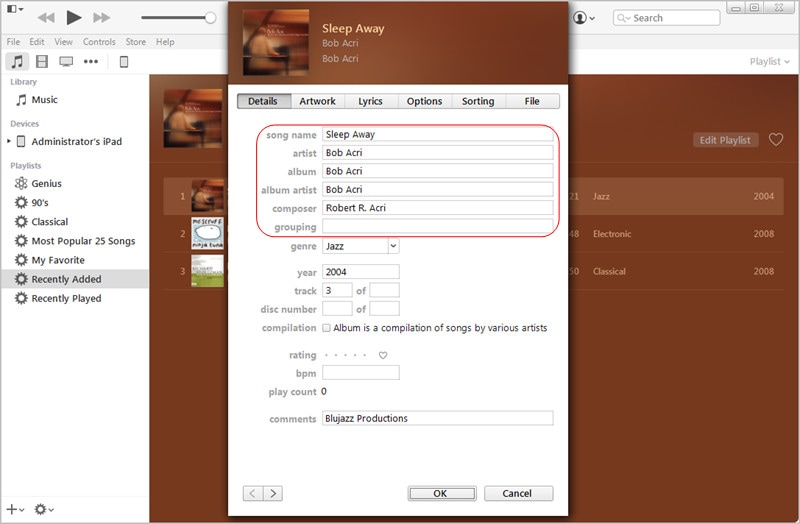The height and width of the screenshot is (524, 800).
Task: Click the next song arrow button
Action: pyautogui.click(x=273, y=493)
